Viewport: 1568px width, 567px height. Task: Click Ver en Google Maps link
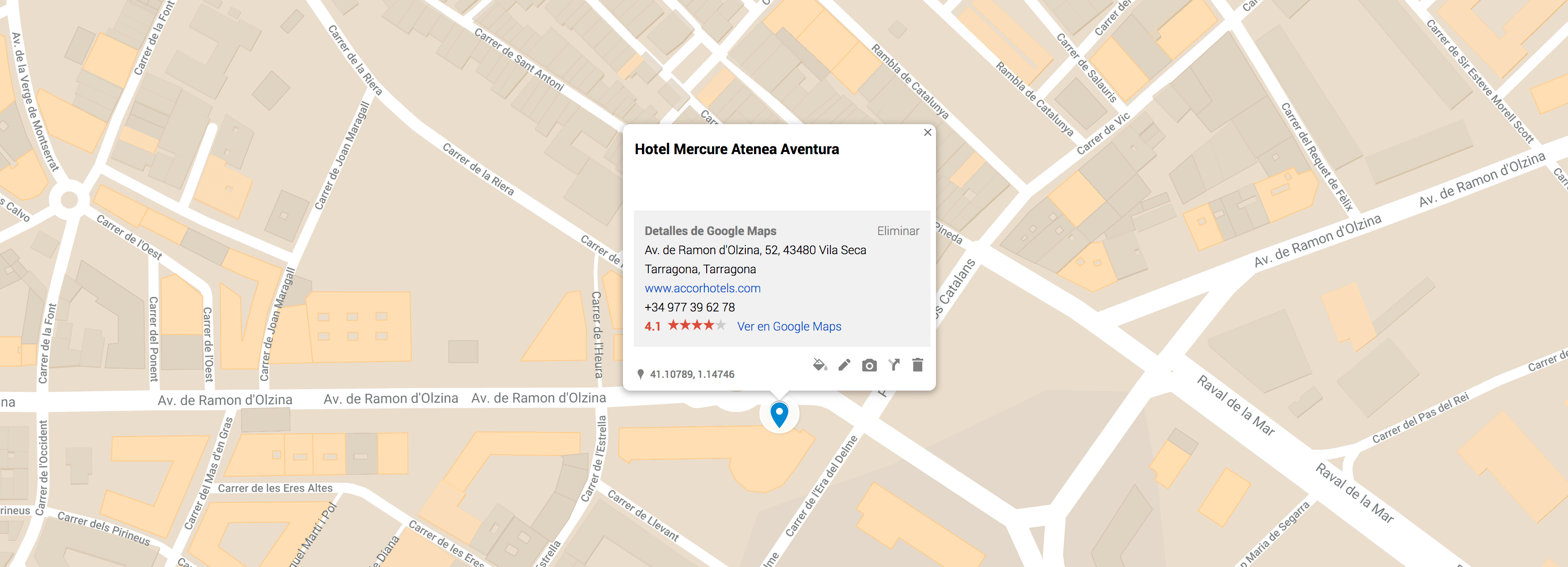pos(789,326)
